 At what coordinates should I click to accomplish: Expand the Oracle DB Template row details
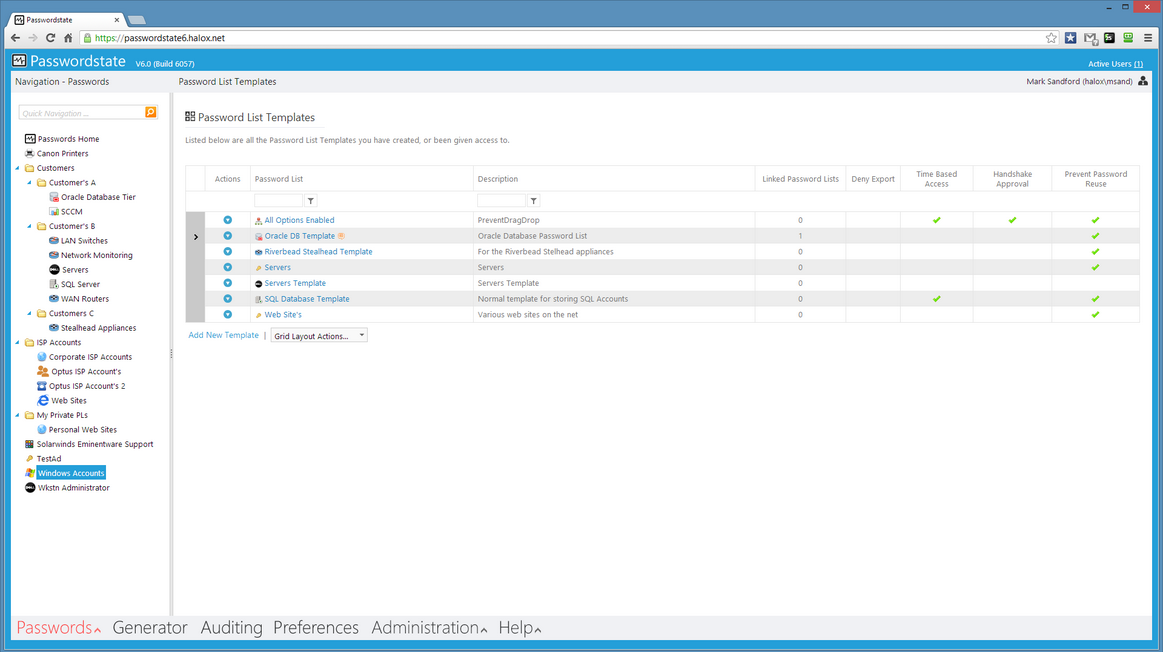[196, 237]
